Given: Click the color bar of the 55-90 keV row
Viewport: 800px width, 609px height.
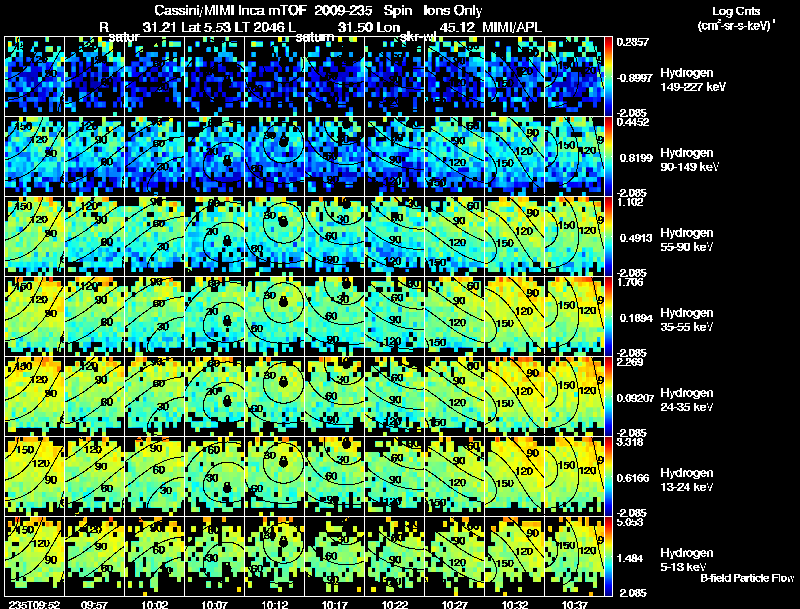Looking at the screenshot, I should tap(608, 236).
